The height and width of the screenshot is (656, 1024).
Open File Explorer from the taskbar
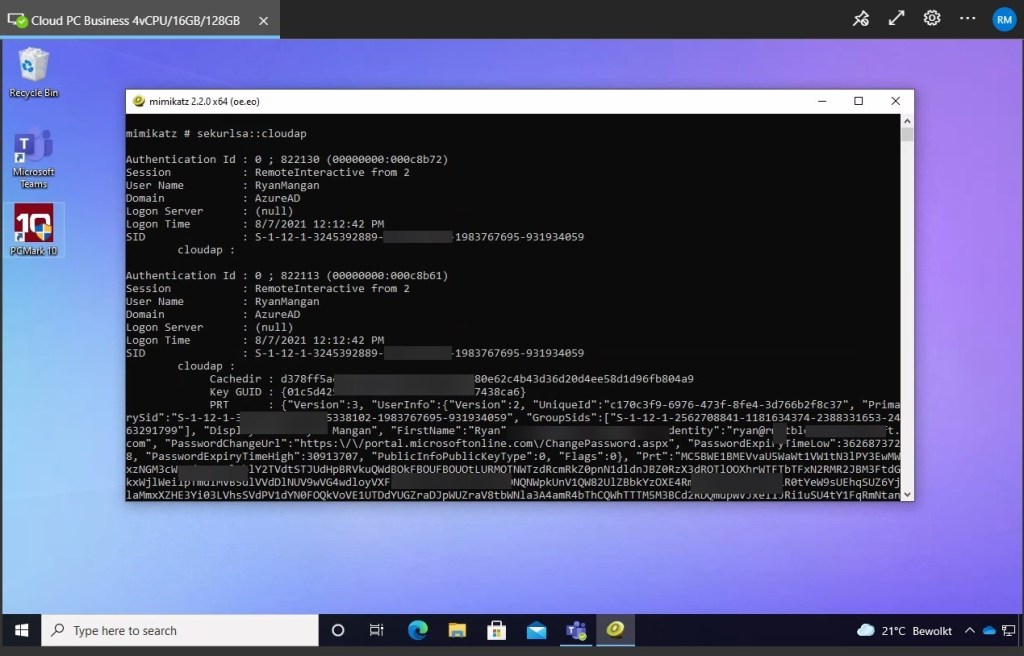tap(457, 631)
